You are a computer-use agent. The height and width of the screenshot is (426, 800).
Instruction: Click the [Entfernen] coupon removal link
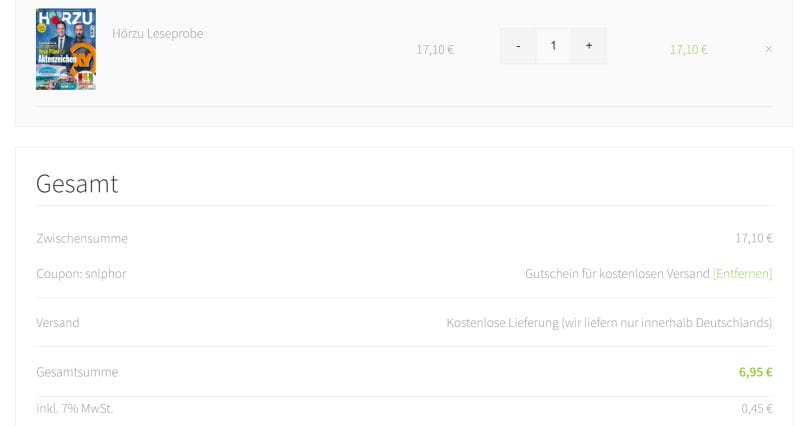point(742,273)
